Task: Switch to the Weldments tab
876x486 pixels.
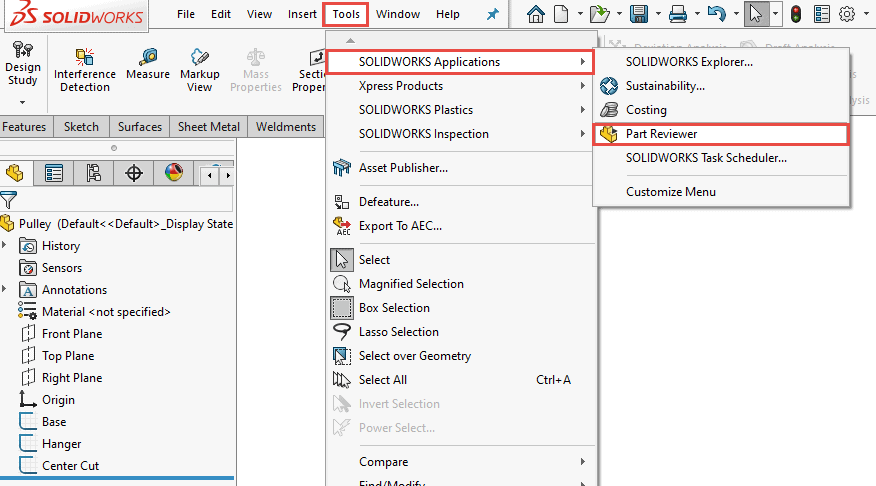Action: pyautogui.click(x=285, y=127)
